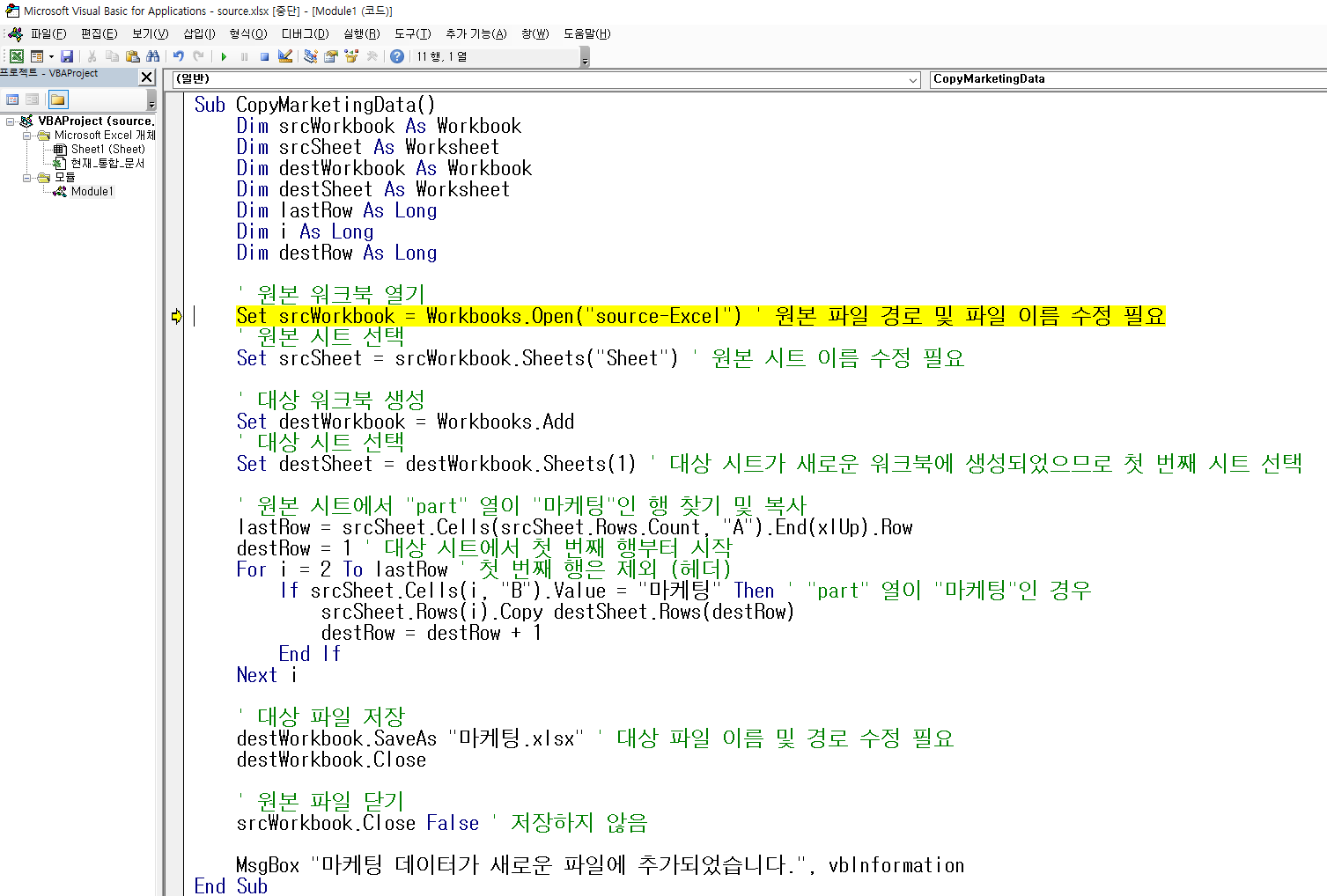Click the Break pause icon

[244, 56]
